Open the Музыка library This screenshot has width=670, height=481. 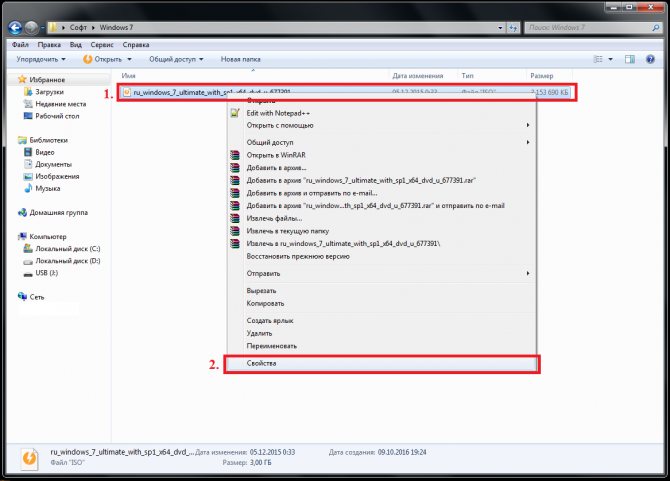(47, 188)
